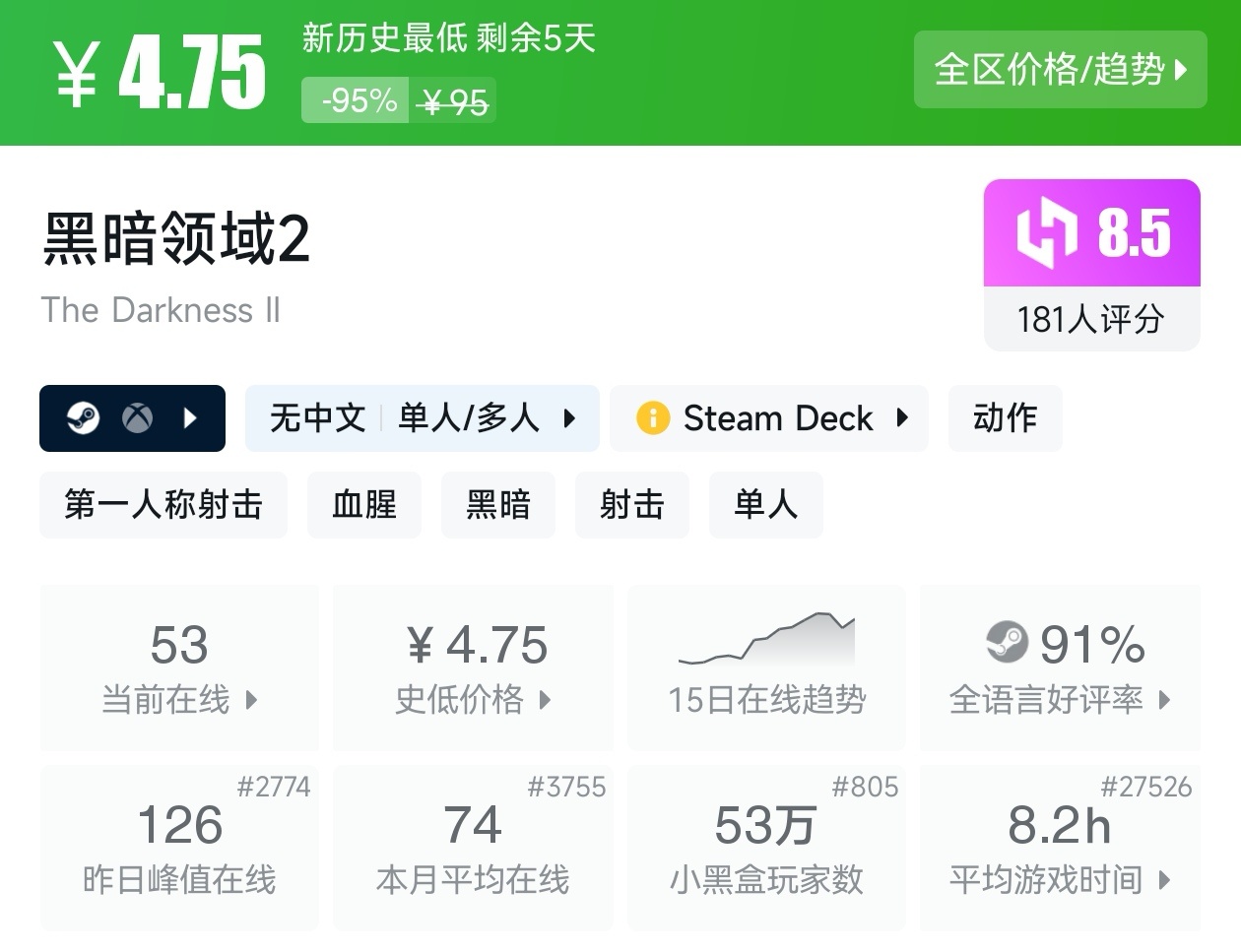Open 全区价格/趋势 price trends
This screenshot has height=952, width=1241.
pos(1060,69)
